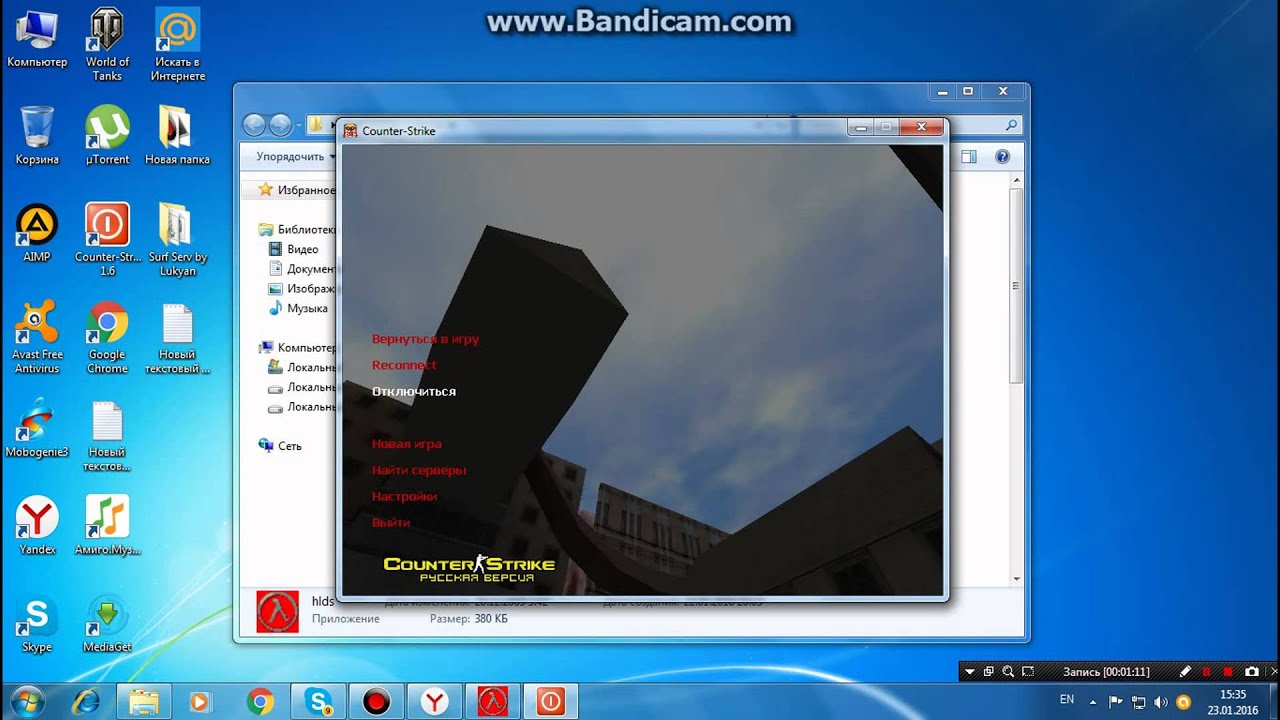Pause the Bandicam recording
This screenshot has width=1280, height=720.
[x=1207, y=672]
